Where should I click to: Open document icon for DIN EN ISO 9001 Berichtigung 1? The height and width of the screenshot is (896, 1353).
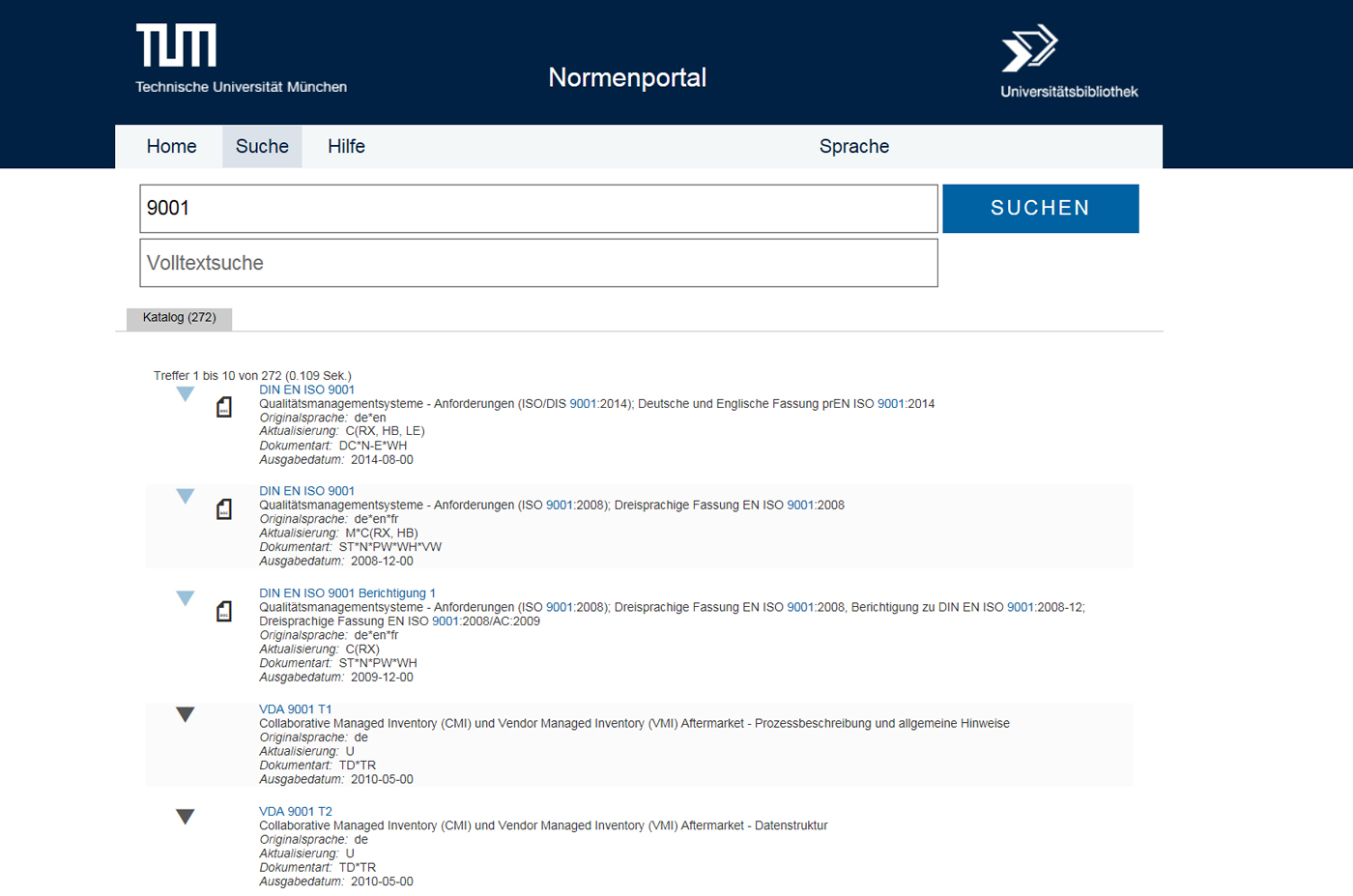224,611
